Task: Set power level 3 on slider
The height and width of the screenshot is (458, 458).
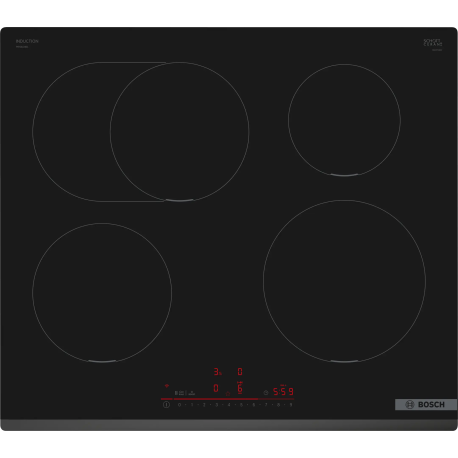Action: (217, 405)
